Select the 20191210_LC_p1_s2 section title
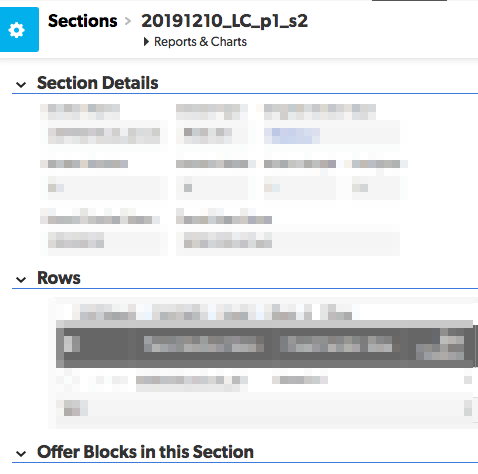 point(224,21)
